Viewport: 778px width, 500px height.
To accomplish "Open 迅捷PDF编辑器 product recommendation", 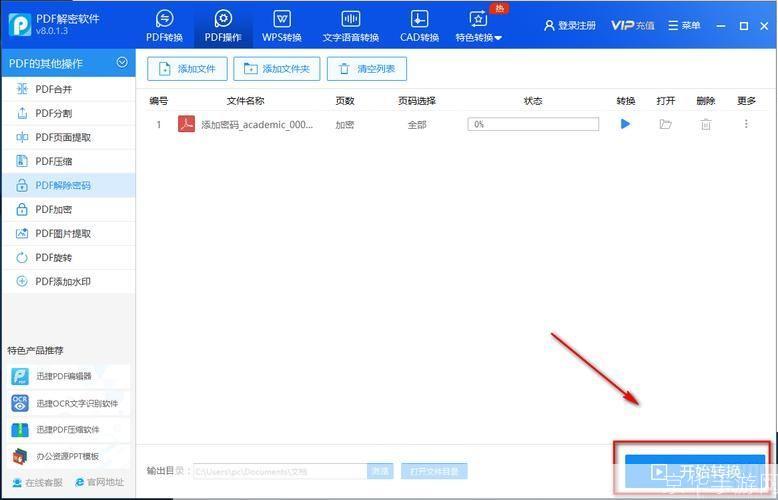I will coord(67,376).
